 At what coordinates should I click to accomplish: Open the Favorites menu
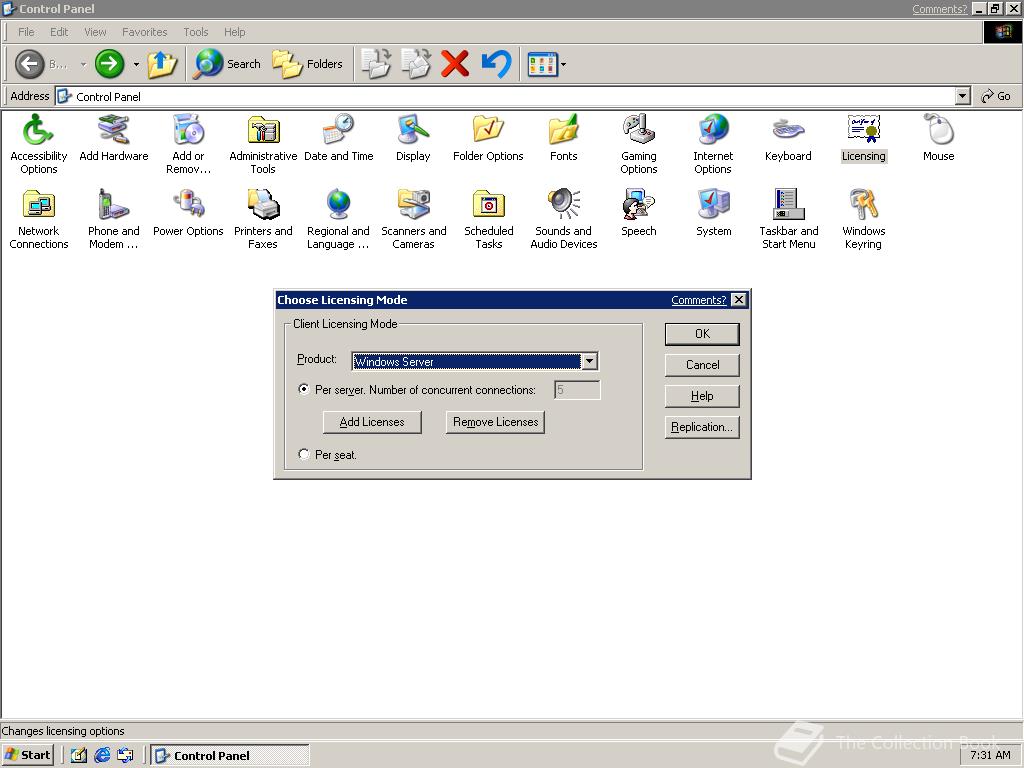tap(144, 32)
